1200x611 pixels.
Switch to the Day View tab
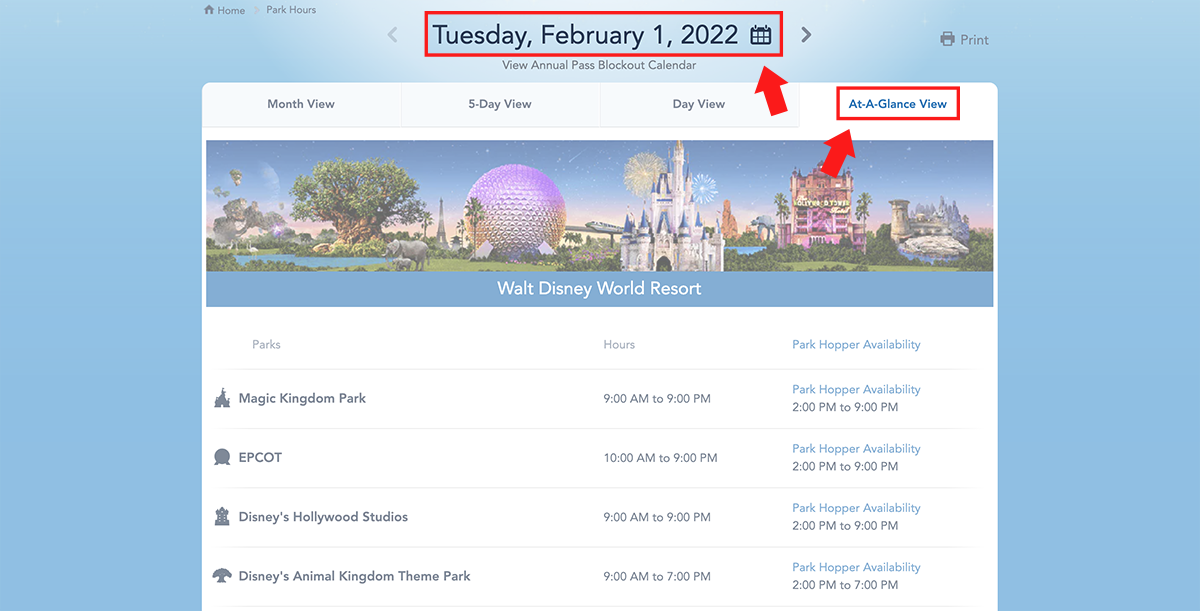point(699,104)
